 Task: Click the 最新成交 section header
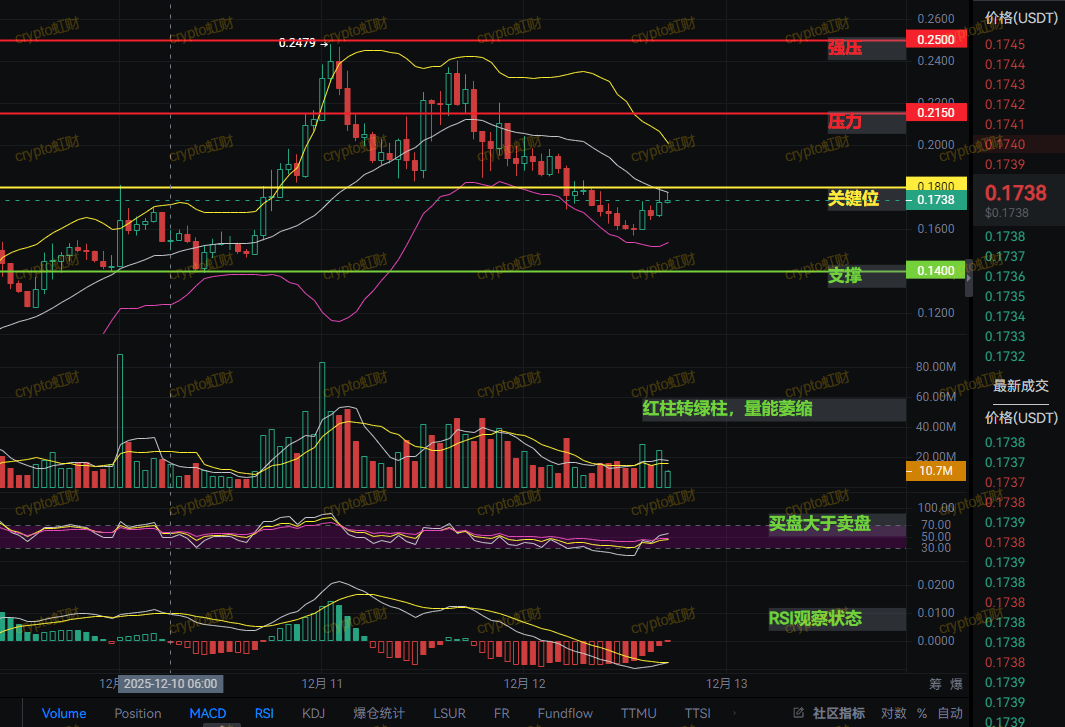click(x=1021, y=386)
